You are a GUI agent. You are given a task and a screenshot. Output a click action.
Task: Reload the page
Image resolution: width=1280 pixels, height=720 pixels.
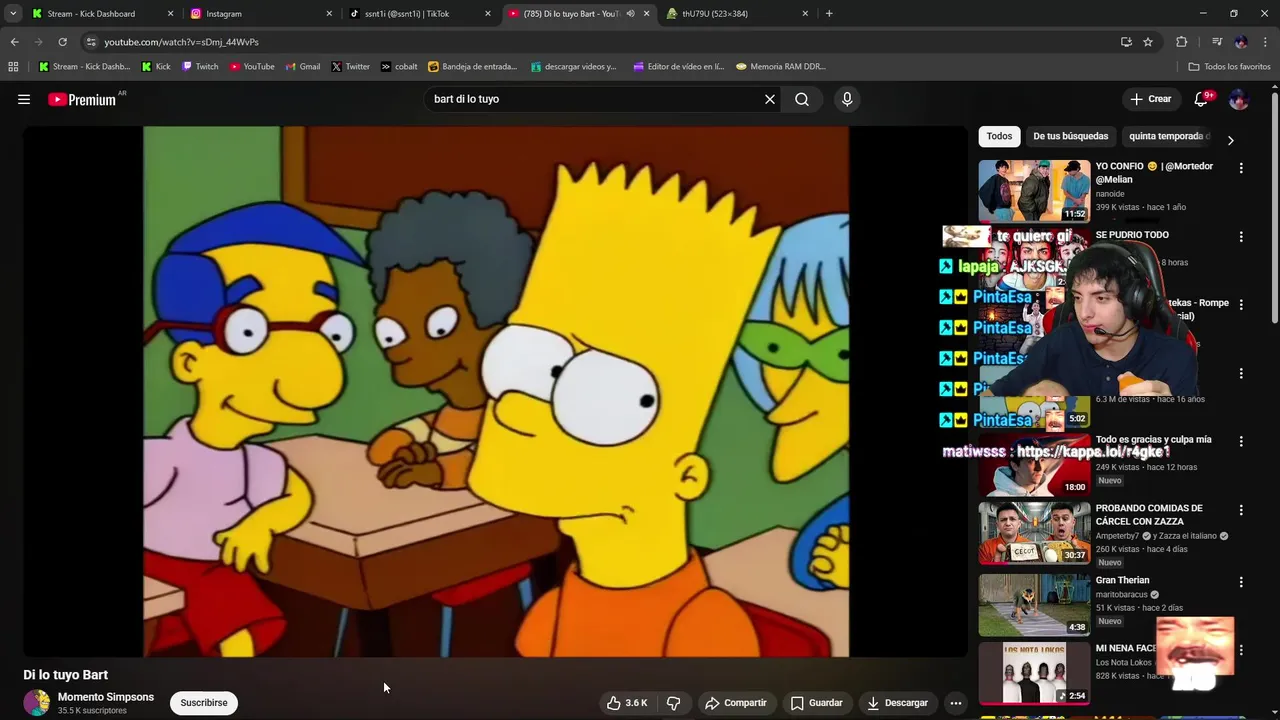coord(62,42)
